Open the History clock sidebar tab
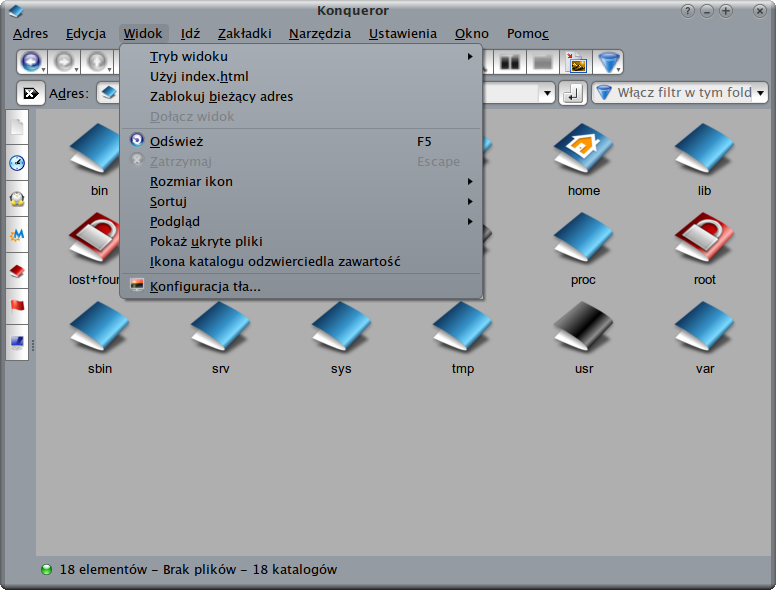Screen dimensions: 776x590 [x=17, y=163]
